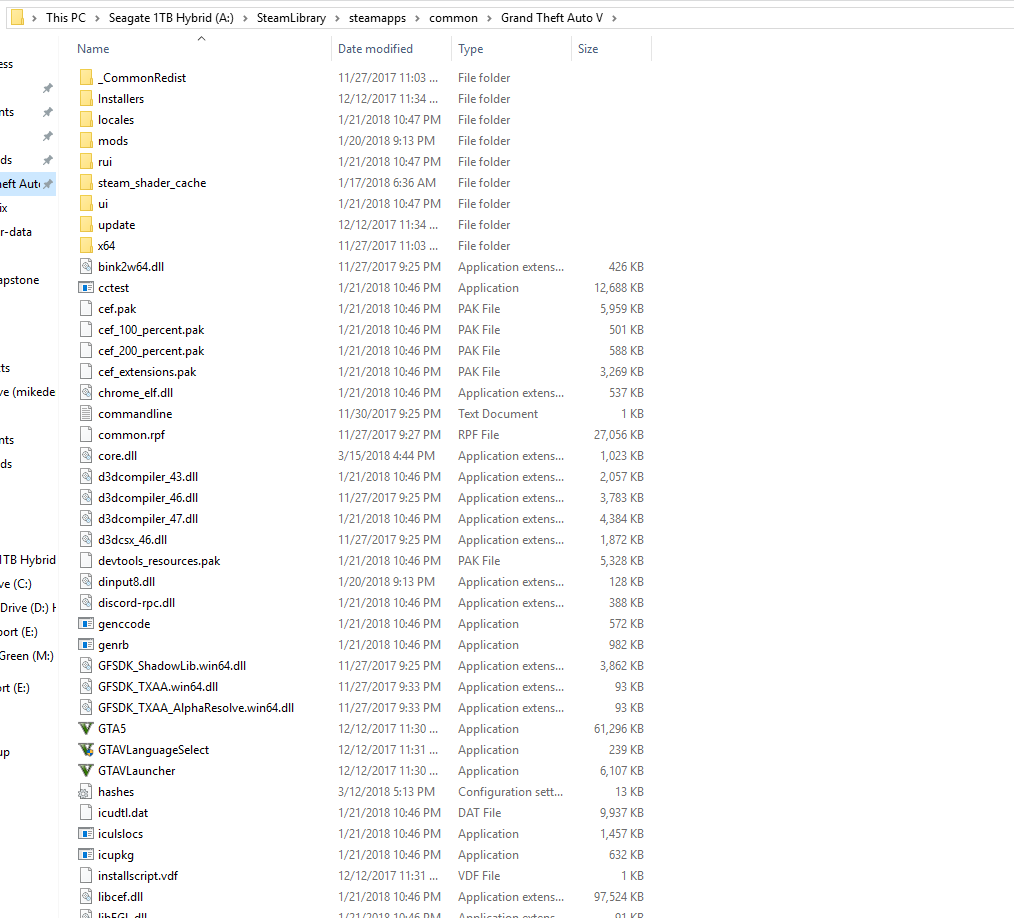This screenshot has height=921, width=1014.
Task: Click the dinput8.dll file icon
Action: (86, 581)
